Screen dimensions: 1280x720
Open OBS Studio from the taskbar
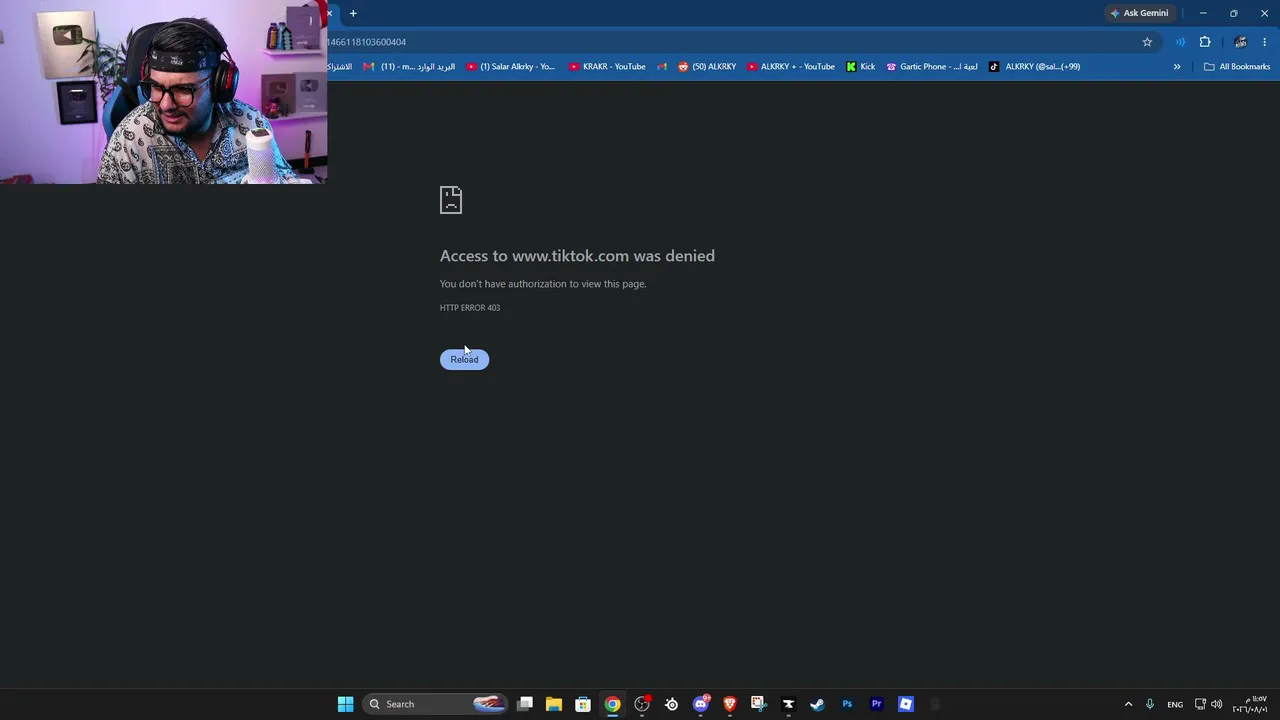[x=642, y=704]
